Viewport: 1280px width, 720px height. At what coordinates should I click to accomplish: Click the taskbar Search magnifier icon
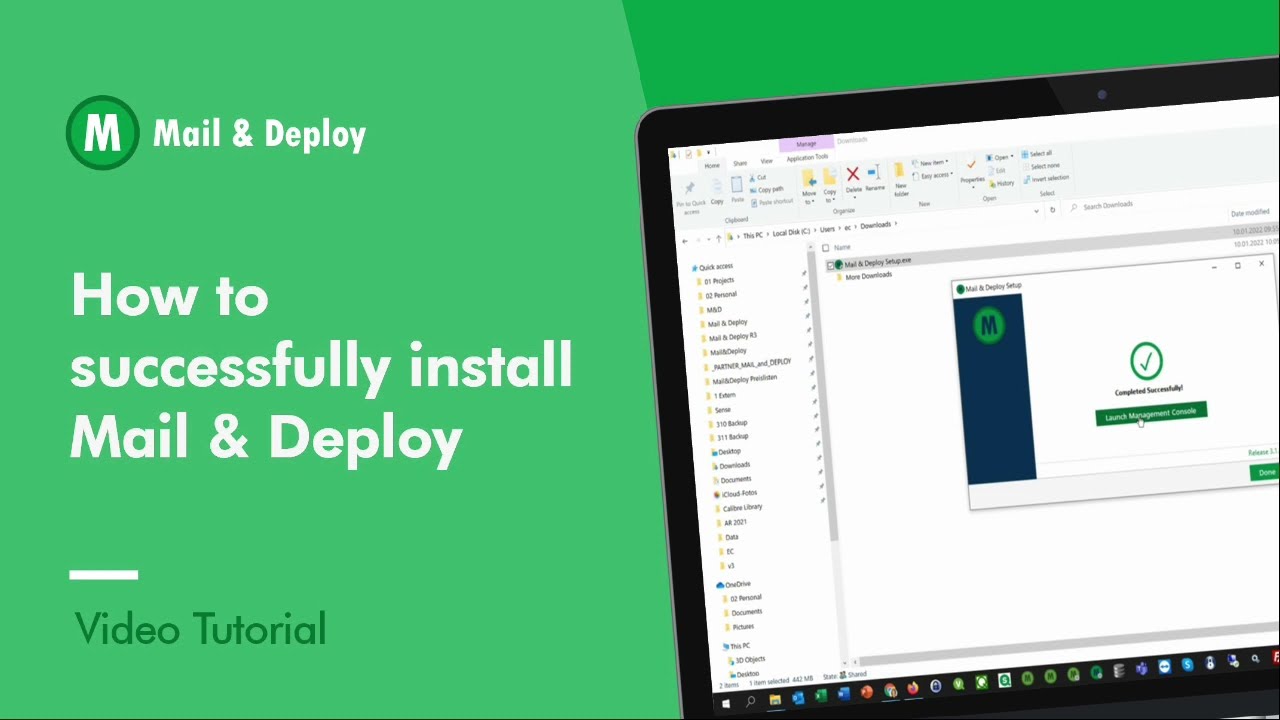[x=749, y=702]
